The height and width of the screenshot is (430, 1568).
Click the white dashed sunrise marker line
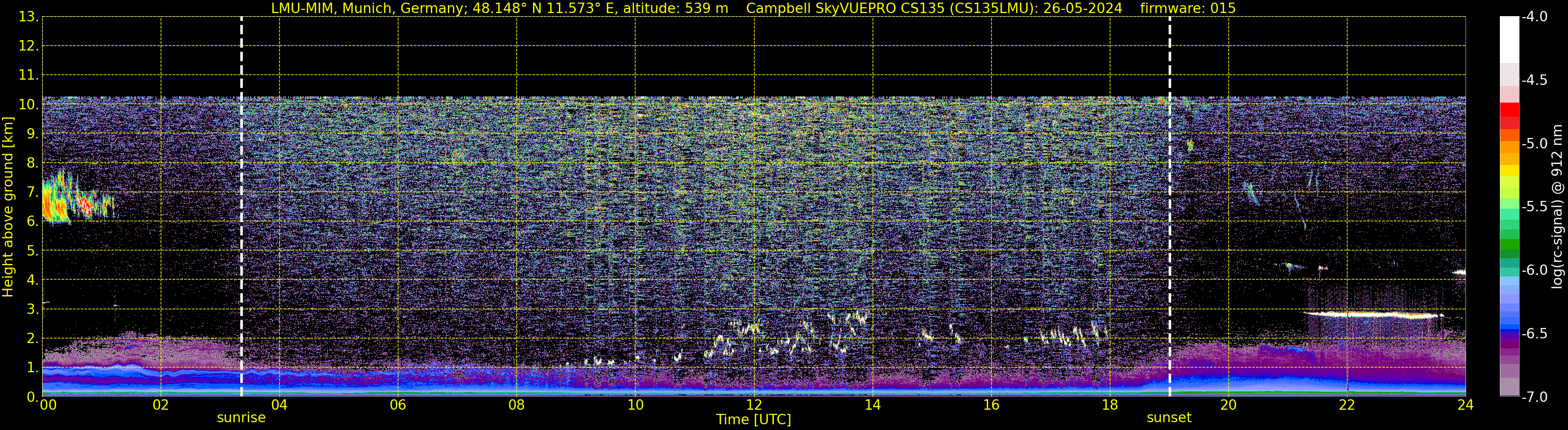pos(242,207)
